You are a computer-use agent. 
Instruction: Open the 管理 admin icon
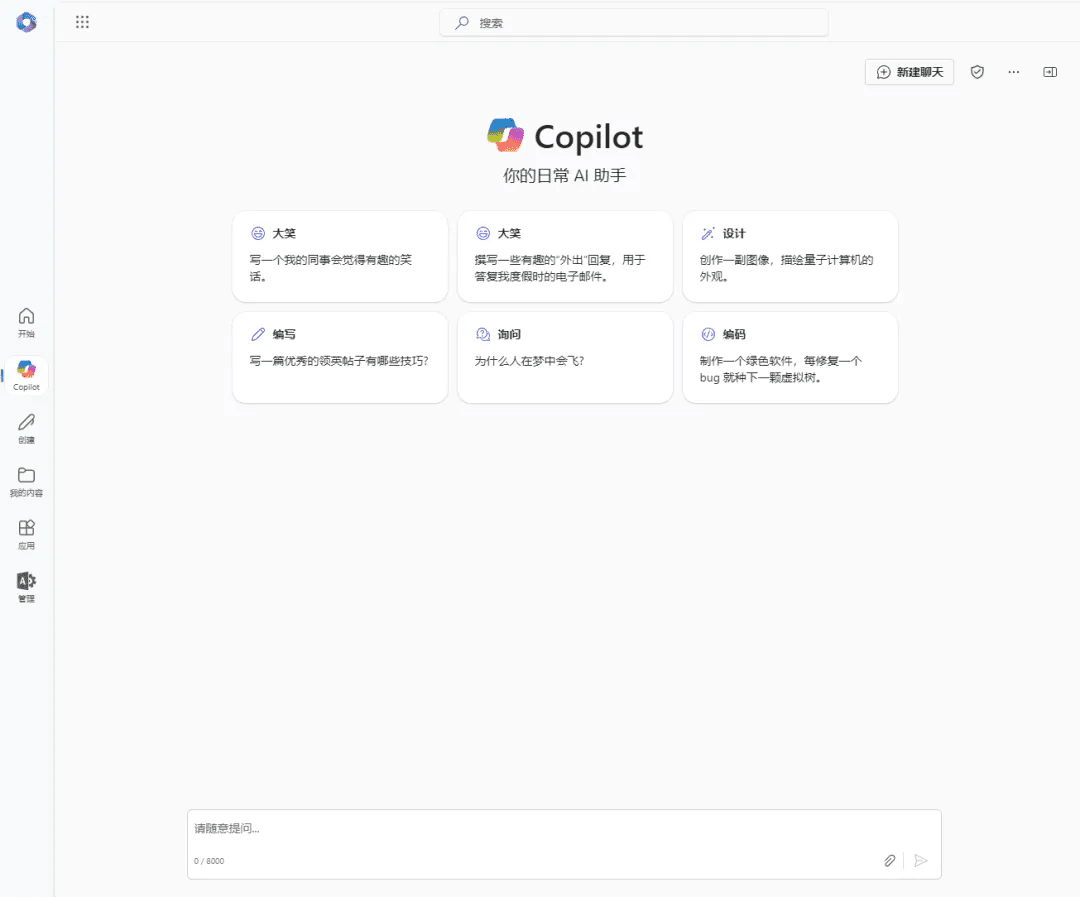pyautogui.click(x=27, y=587)
